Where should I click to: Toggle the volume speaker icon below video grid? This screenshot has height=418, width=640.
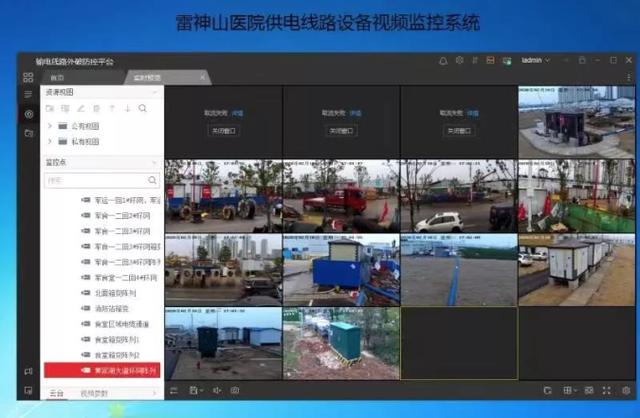[217, 391]
